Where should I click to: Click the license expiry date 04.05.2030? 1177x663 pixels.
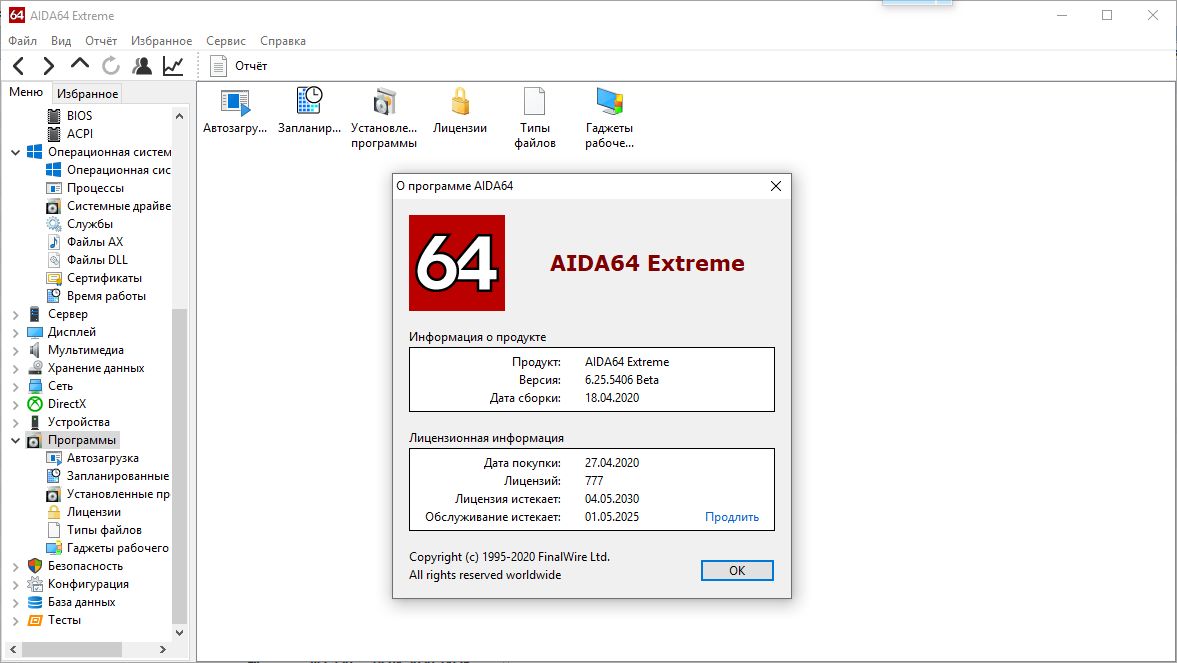coord(612,499)
